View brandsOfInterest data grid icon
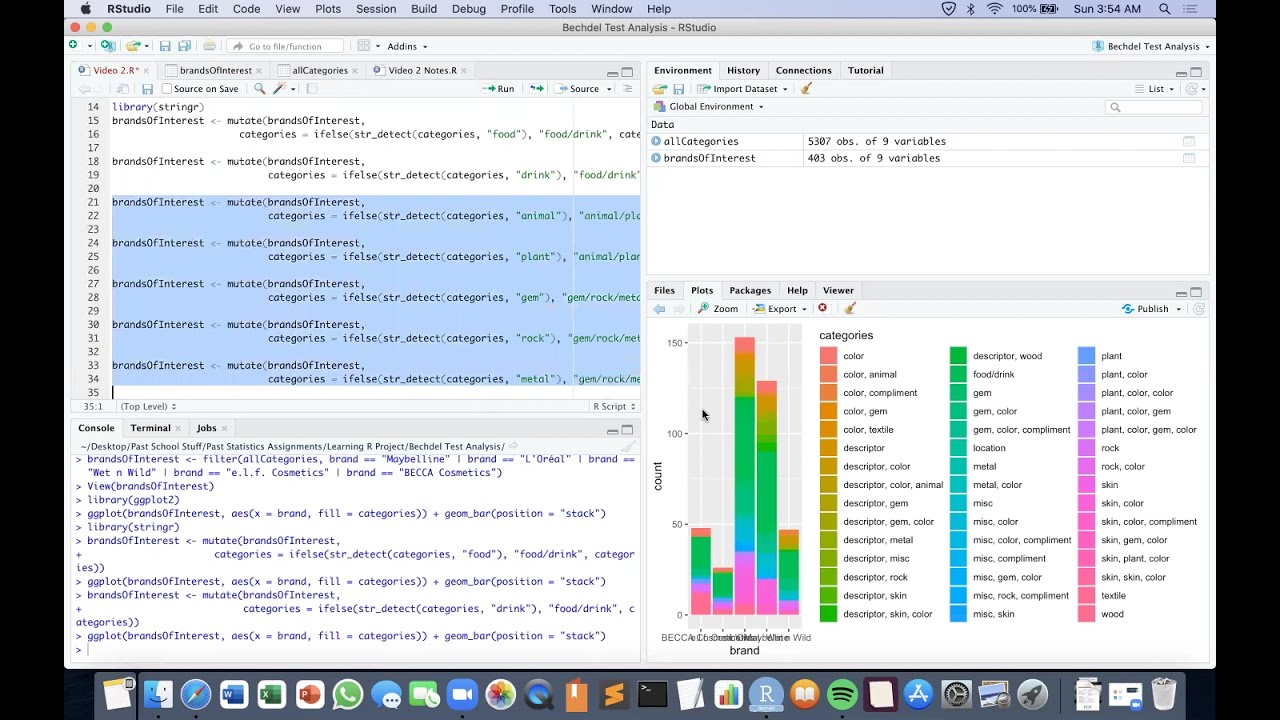 tap(1189, 158)
